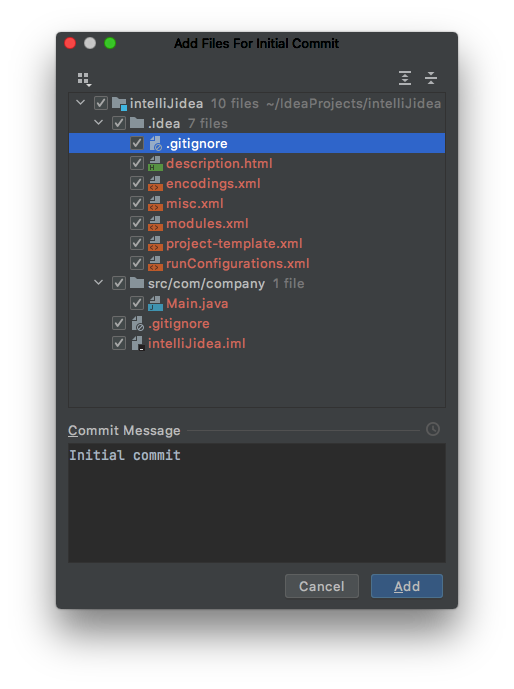Uncheck the intelliJidea root checkbox
The image size is (514, 689).
coord(101,103)
